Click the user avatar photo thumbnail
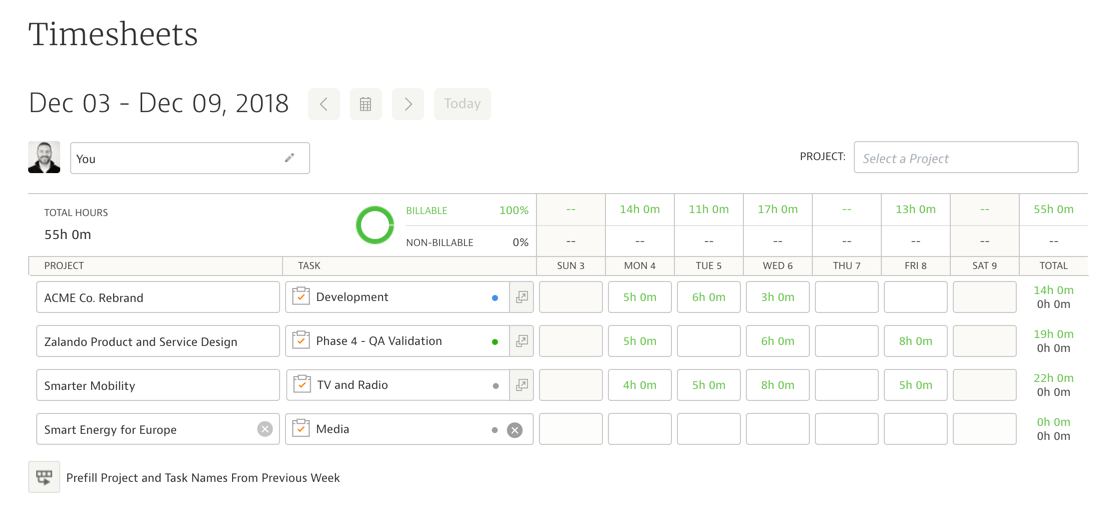Image resolution: width=1115 pixels, height=520 pixels. coord(44,158)
